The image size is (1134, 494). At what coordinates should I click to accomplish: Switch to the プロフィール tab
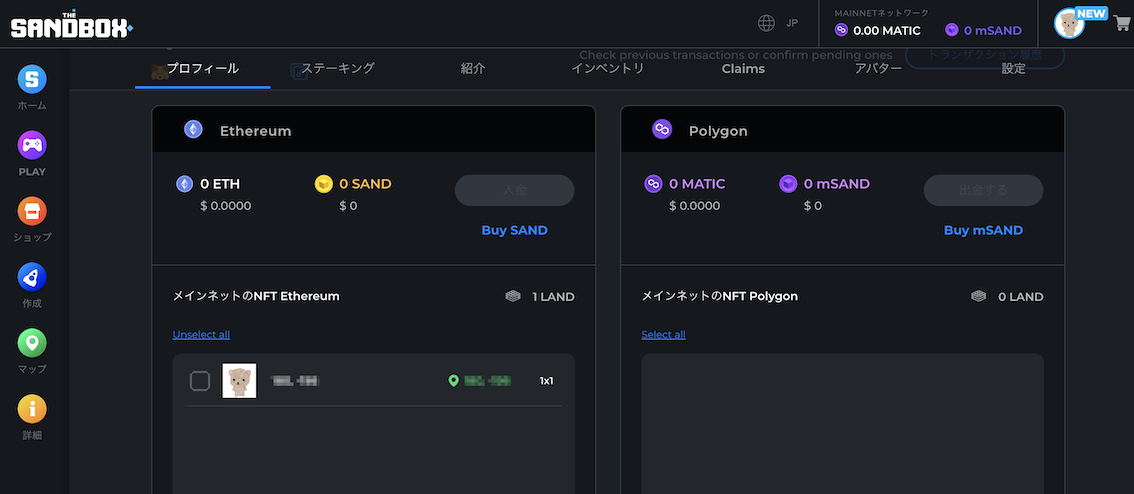click(x=202, y=69)
